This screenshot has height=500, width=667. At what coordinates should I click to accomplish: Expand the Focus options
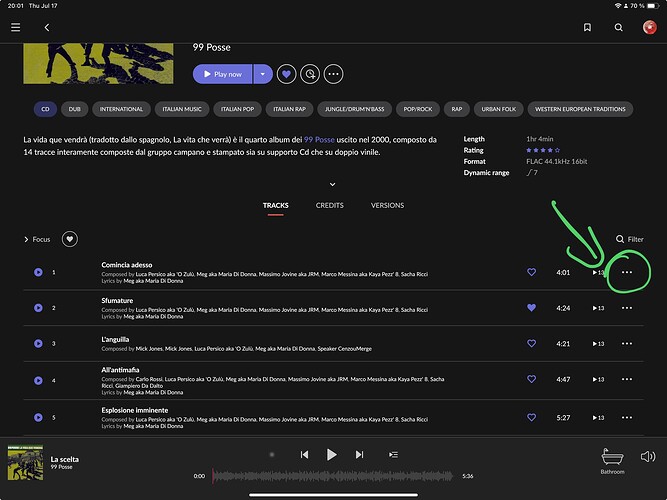pos(37,240)
